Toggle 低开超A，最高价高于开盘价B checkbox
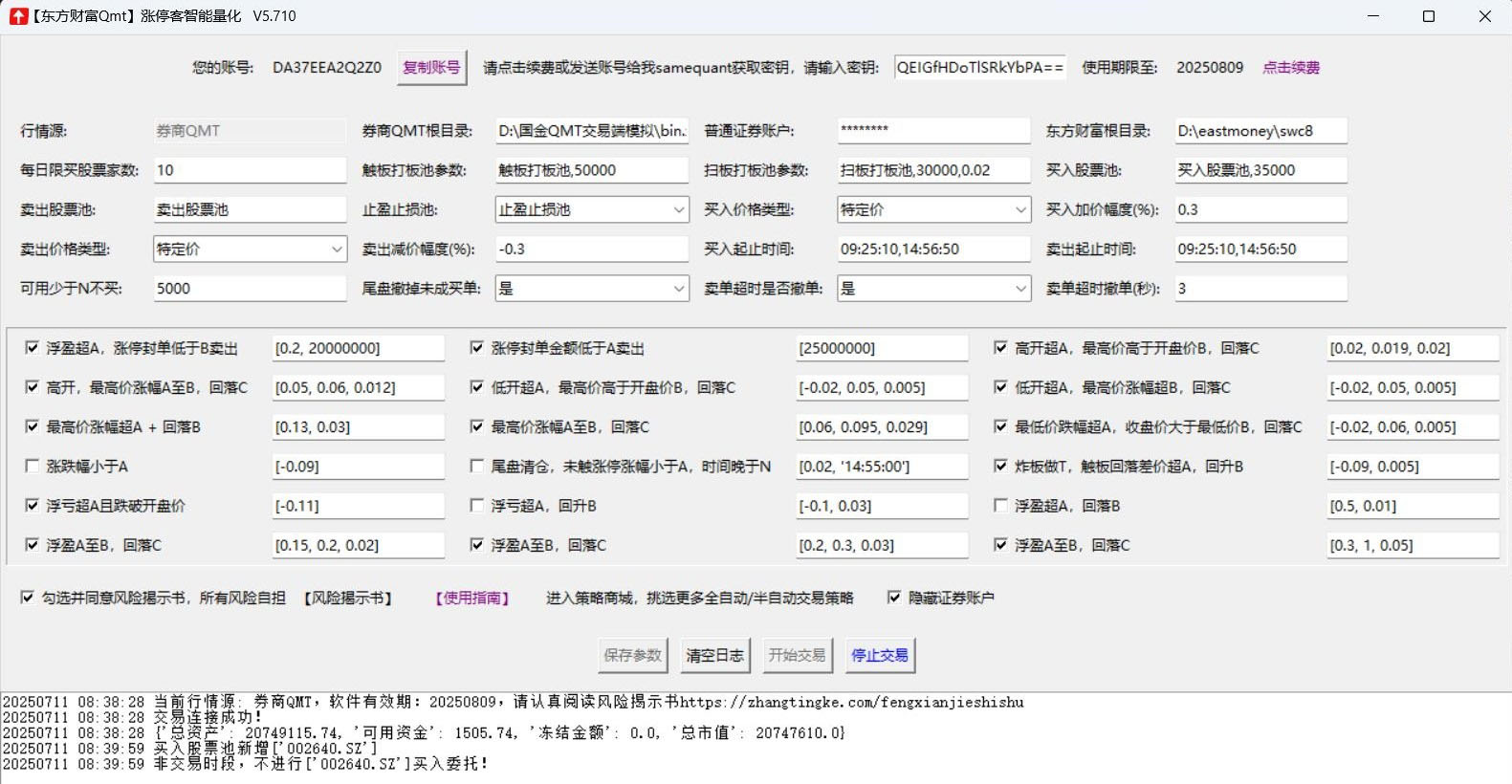The image size is (1512, 784). point(477,387)
